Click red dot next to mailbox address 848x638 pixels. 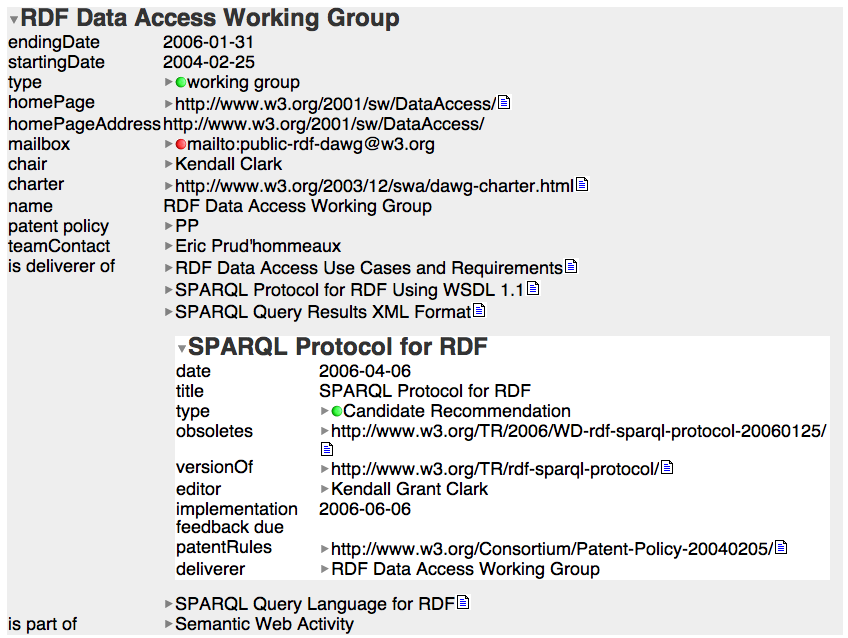point(181,145)
